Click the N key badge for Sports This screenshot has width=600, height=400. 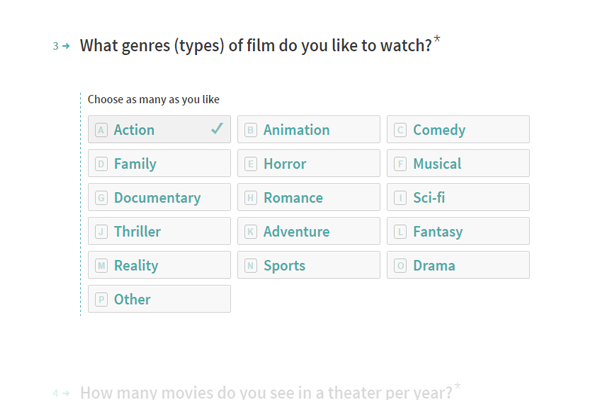click(x=251, y=265)
